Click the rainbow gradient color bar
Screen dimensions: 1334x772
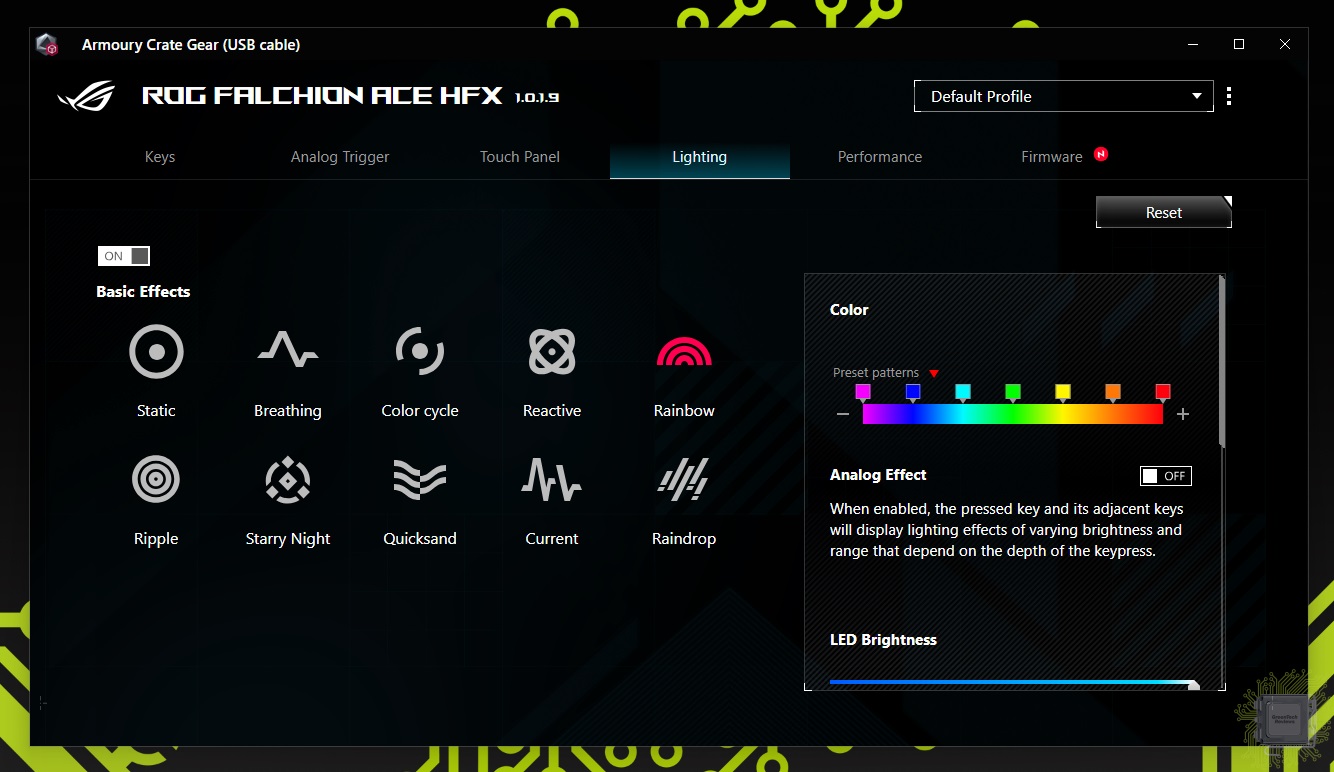point(1013,414)
